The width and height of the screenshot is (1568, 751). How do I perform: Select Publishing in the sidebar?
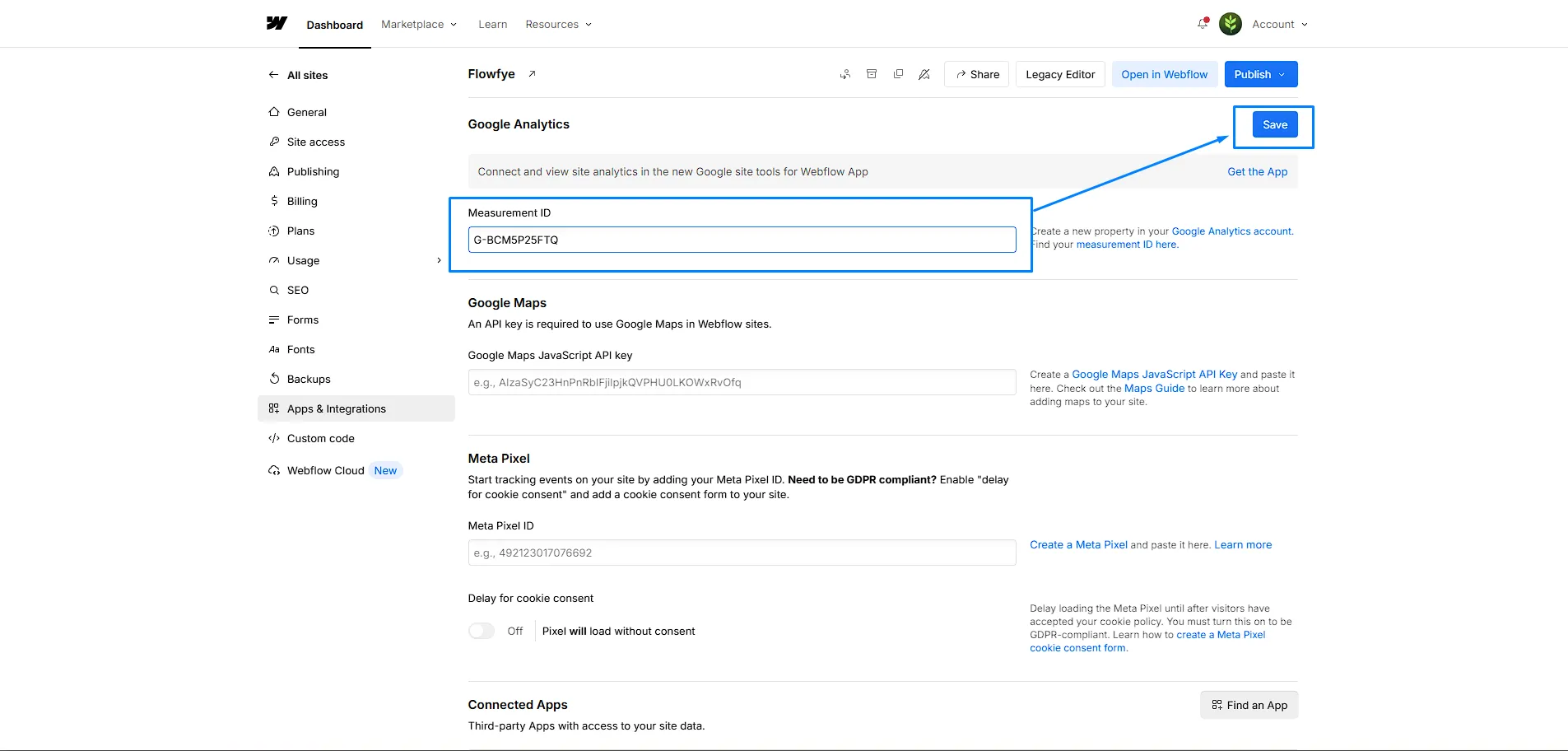click(356, 171)
